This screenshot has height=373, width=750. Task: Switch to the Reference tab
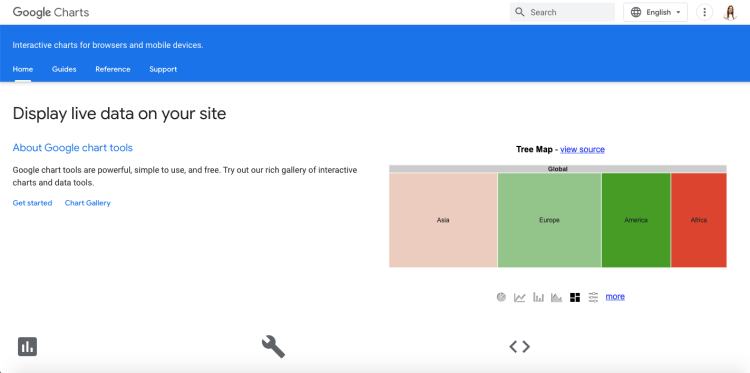tap(113, 69)
